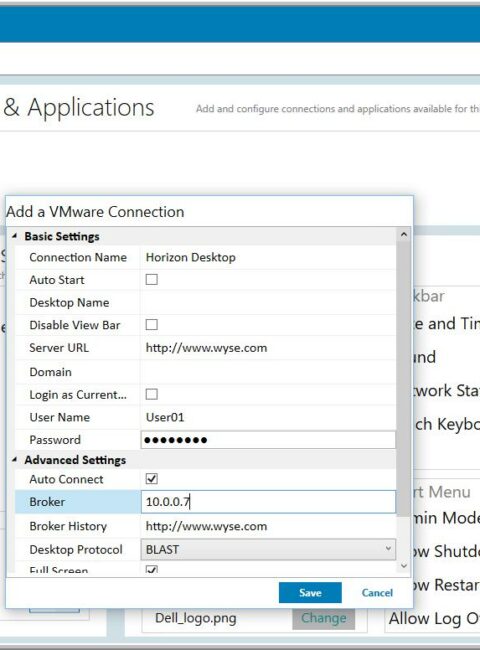Click the Desktop Protocol label
This screenshot has width=480, height=650.
tap(76, 550)
